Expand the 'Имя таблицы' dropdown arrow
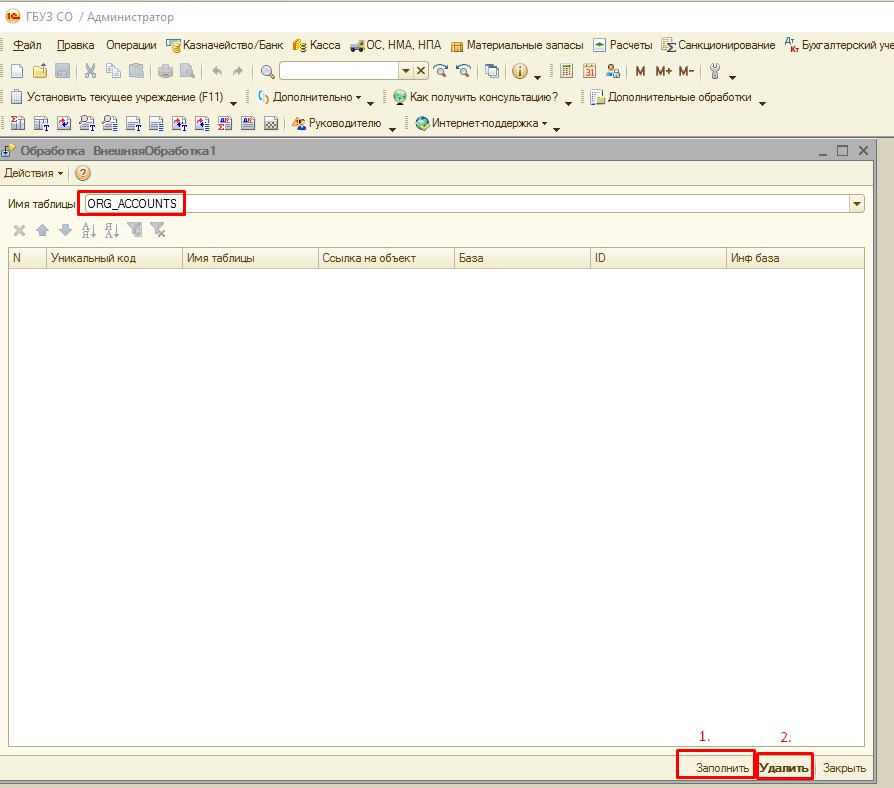This screenshot has width=894, height=788. pos(856,204)
